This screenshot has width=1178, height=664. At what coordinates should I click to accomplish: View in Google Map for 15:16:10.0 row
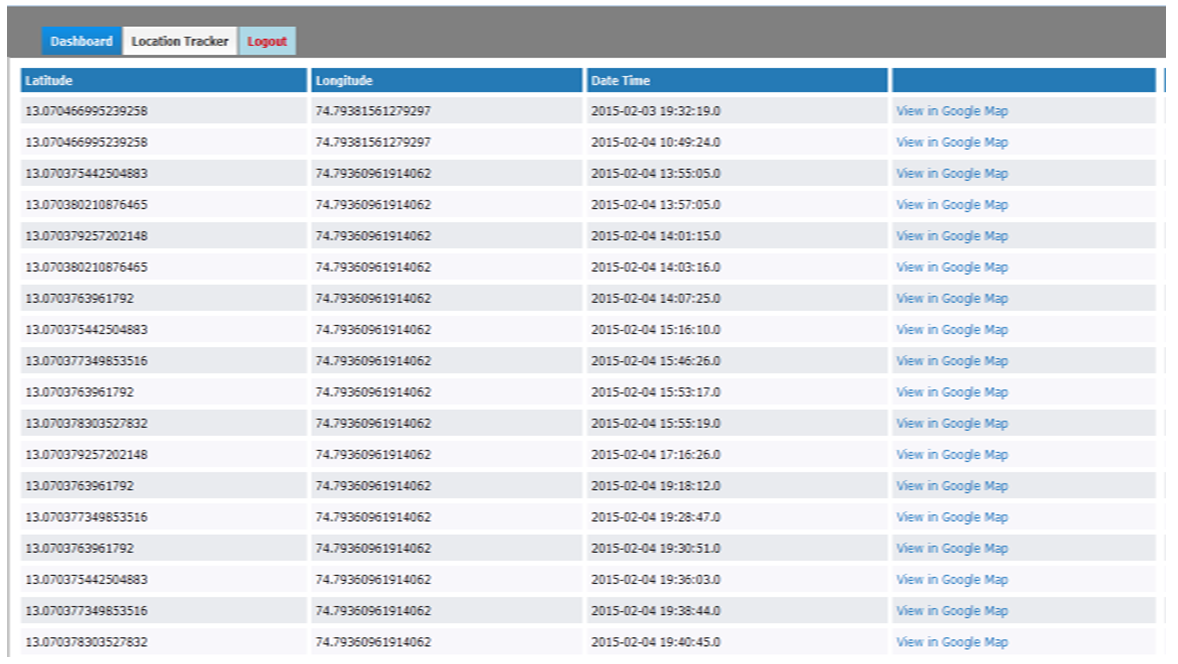tap(952, 329)
